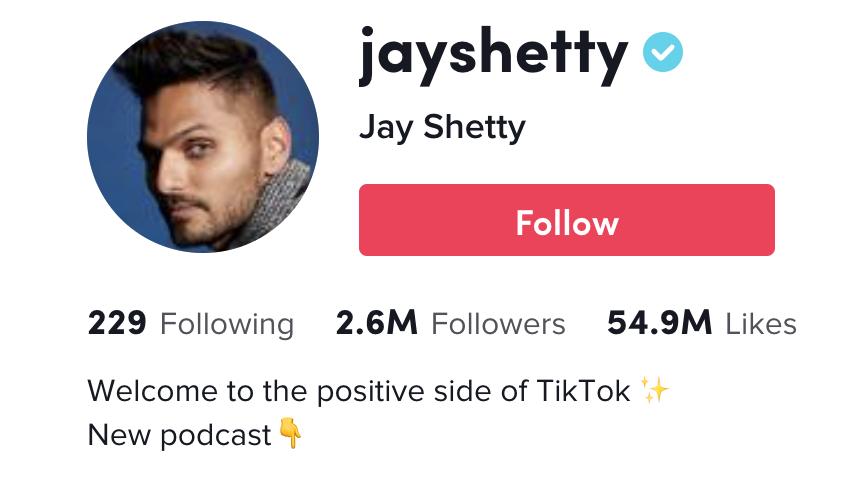Image resolution: width=866 pixels, height=478 pixels.
Task: Click the 2.6M followers count number
Action: pos(376,323)
